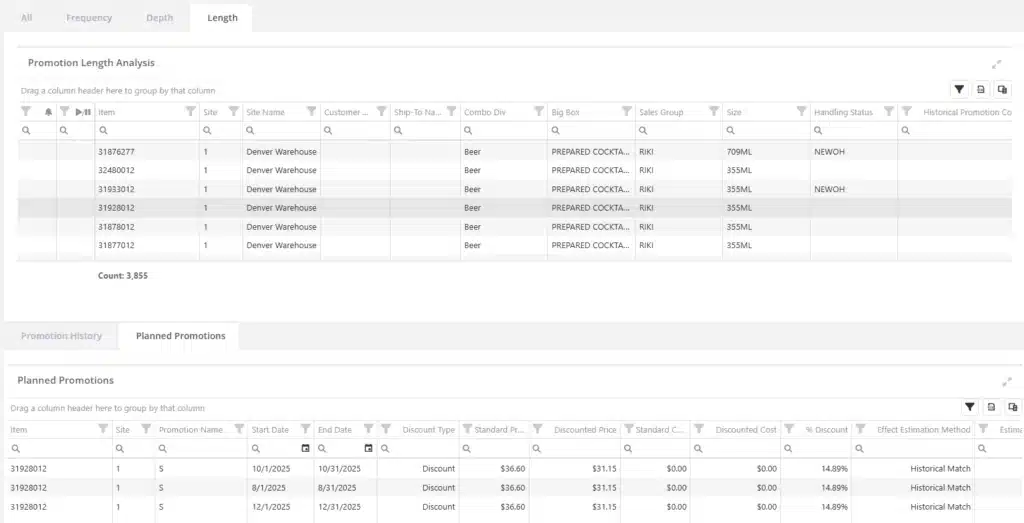Sort by Promotion Name column header

(x=191, y=430)
